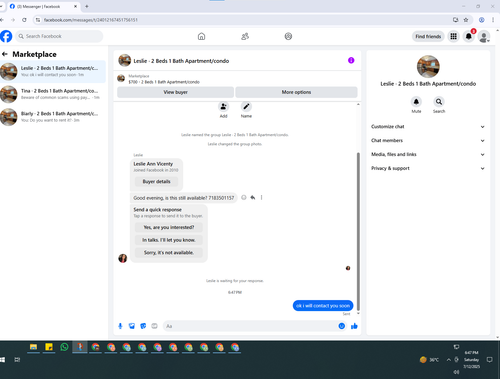Screen dimensions: 500x379
Task: Select the sent message ok i will contact you soon
Action: tap(323, 306)
